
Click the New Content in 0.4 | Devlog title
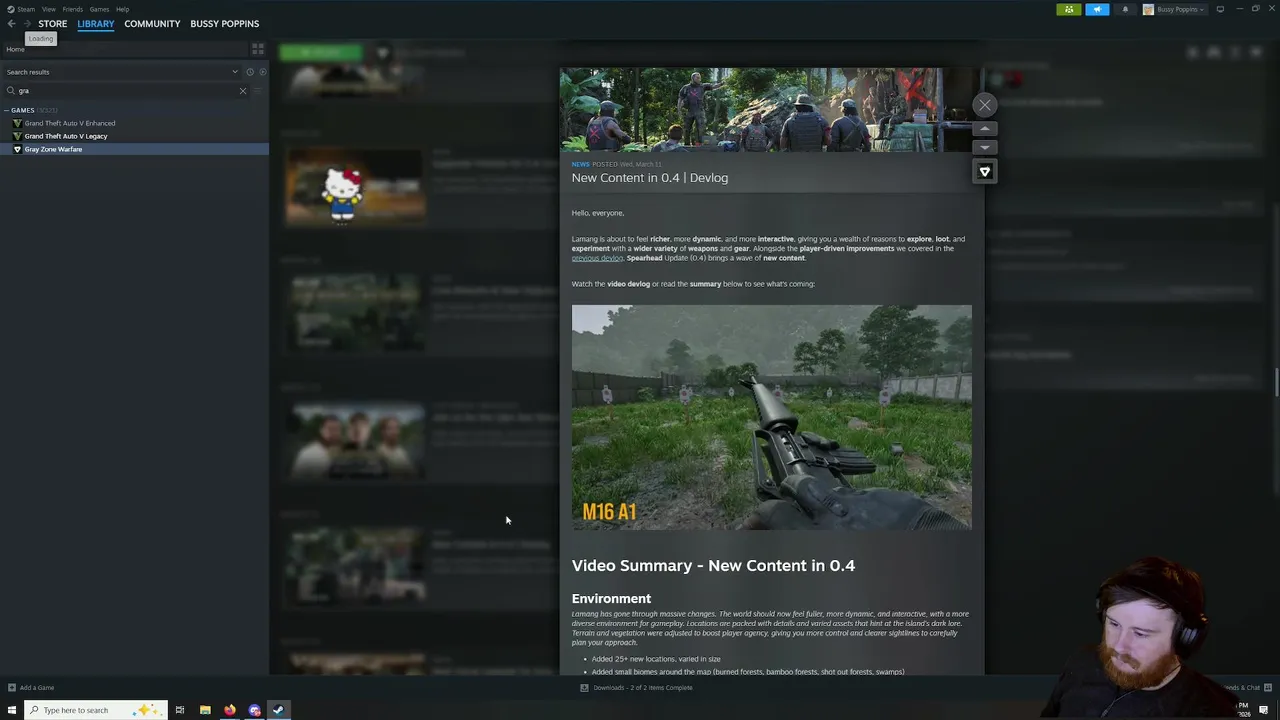(650, 178)
